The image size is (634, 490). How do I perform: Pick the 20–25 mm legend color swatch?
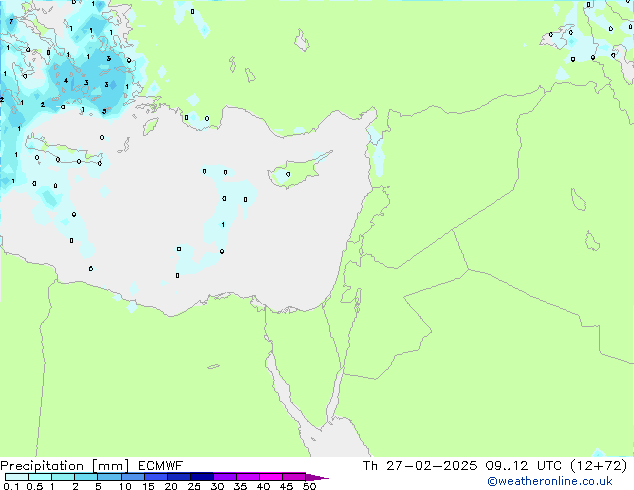pyautogui.click(x=179, y=477)
